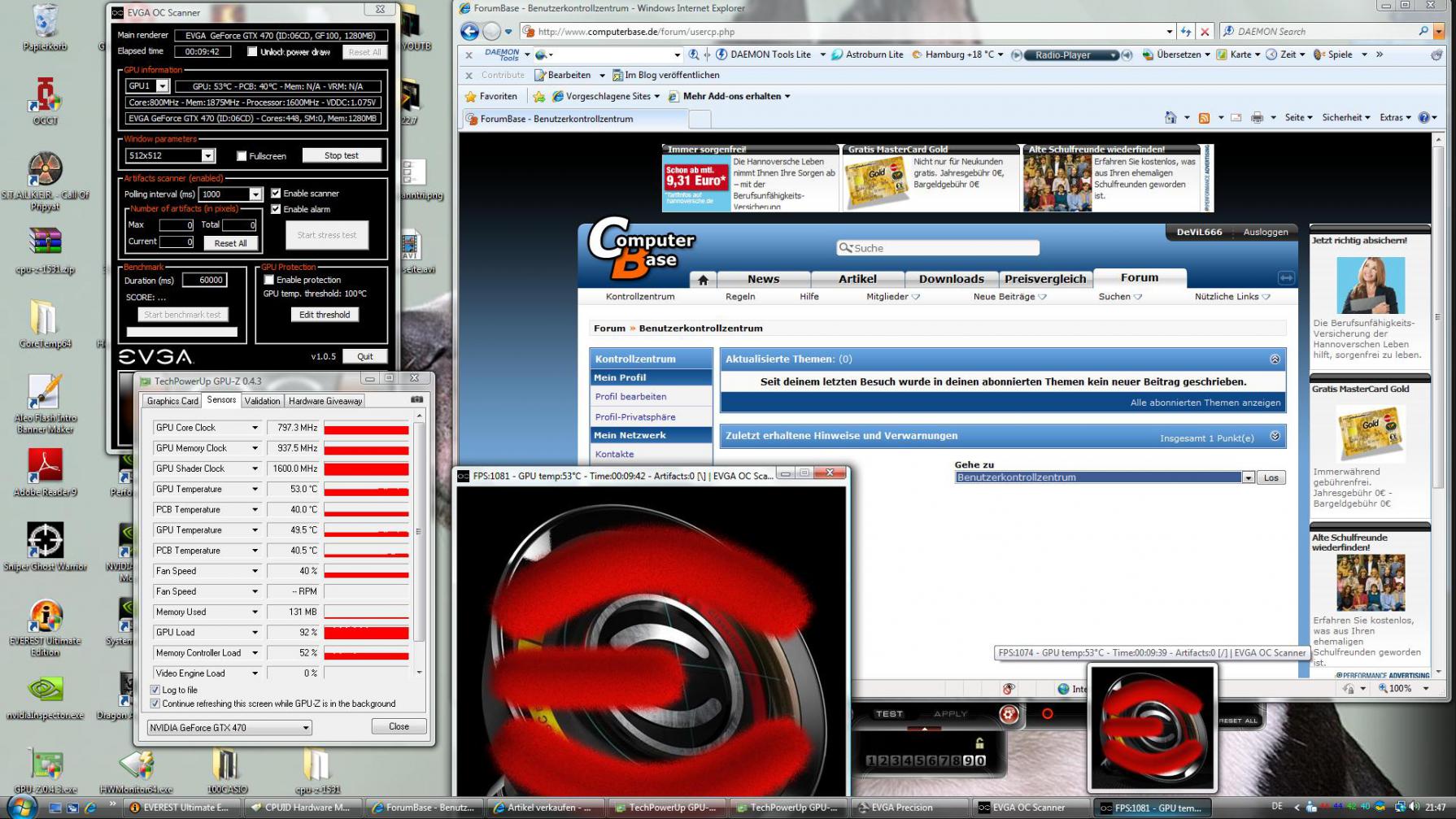
Task: Uncheck Enable alarm in OC Scanner
Action: (276, 209)
